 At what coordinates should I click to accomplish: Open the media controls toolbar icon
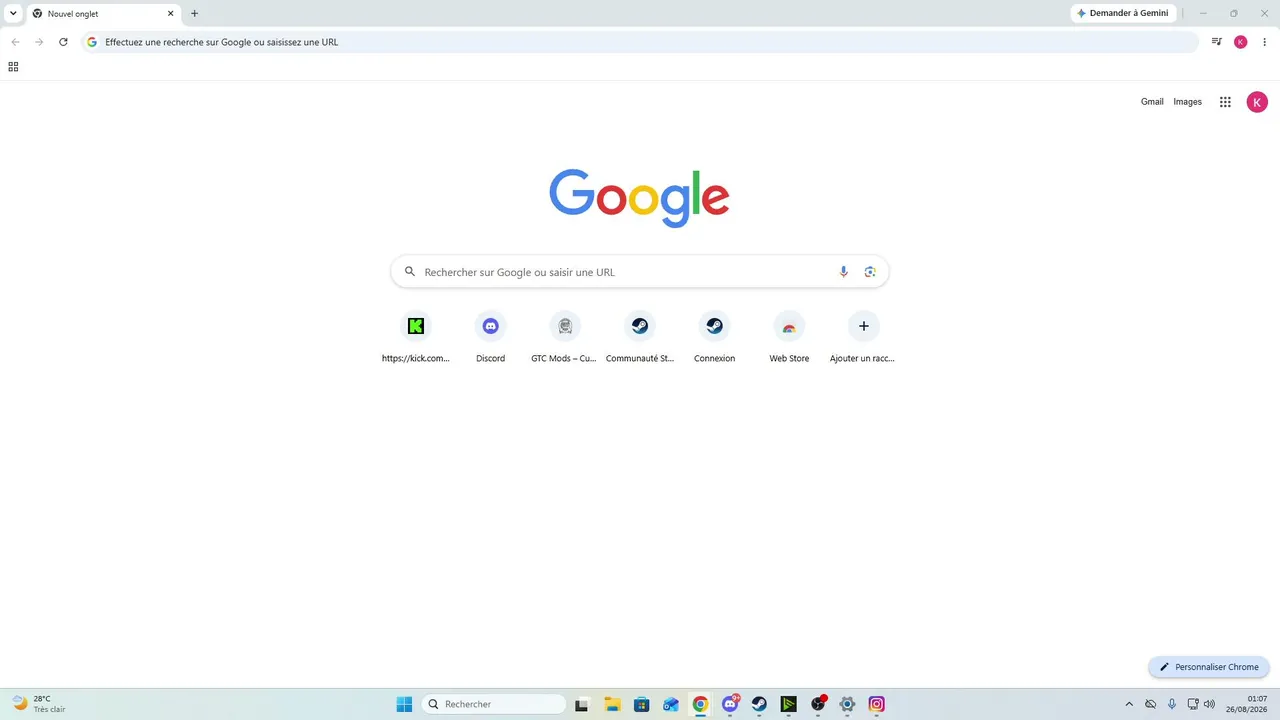pyautogui.click(x=1217, y=42)
